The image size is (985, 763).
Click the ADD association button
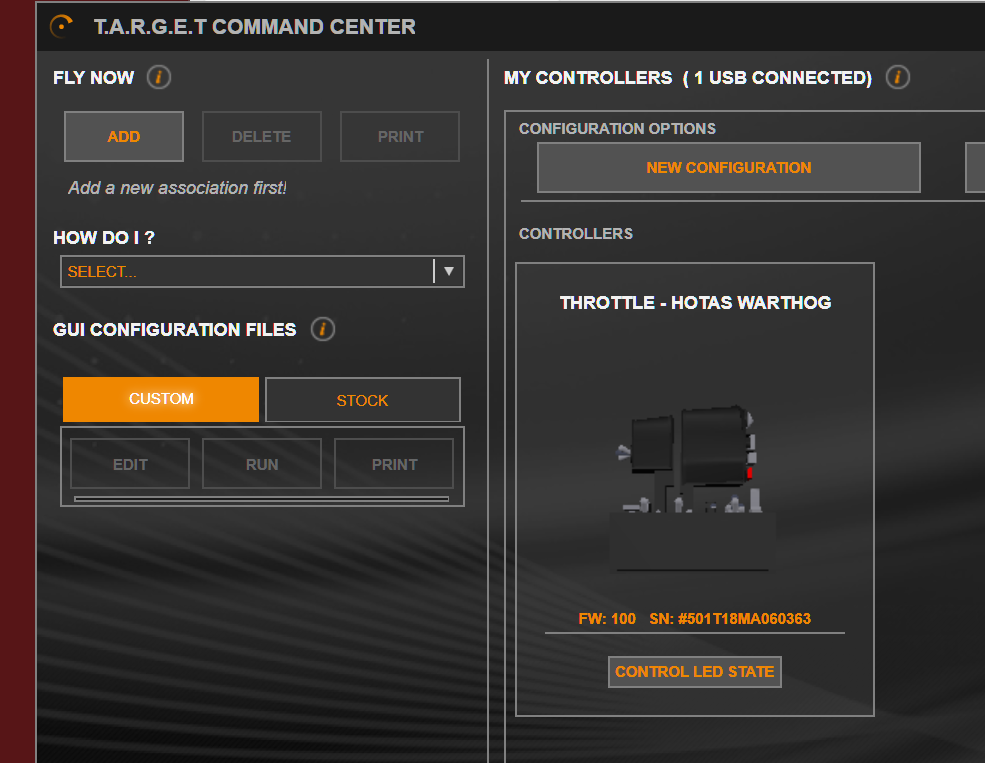click(x=124, y=136)
